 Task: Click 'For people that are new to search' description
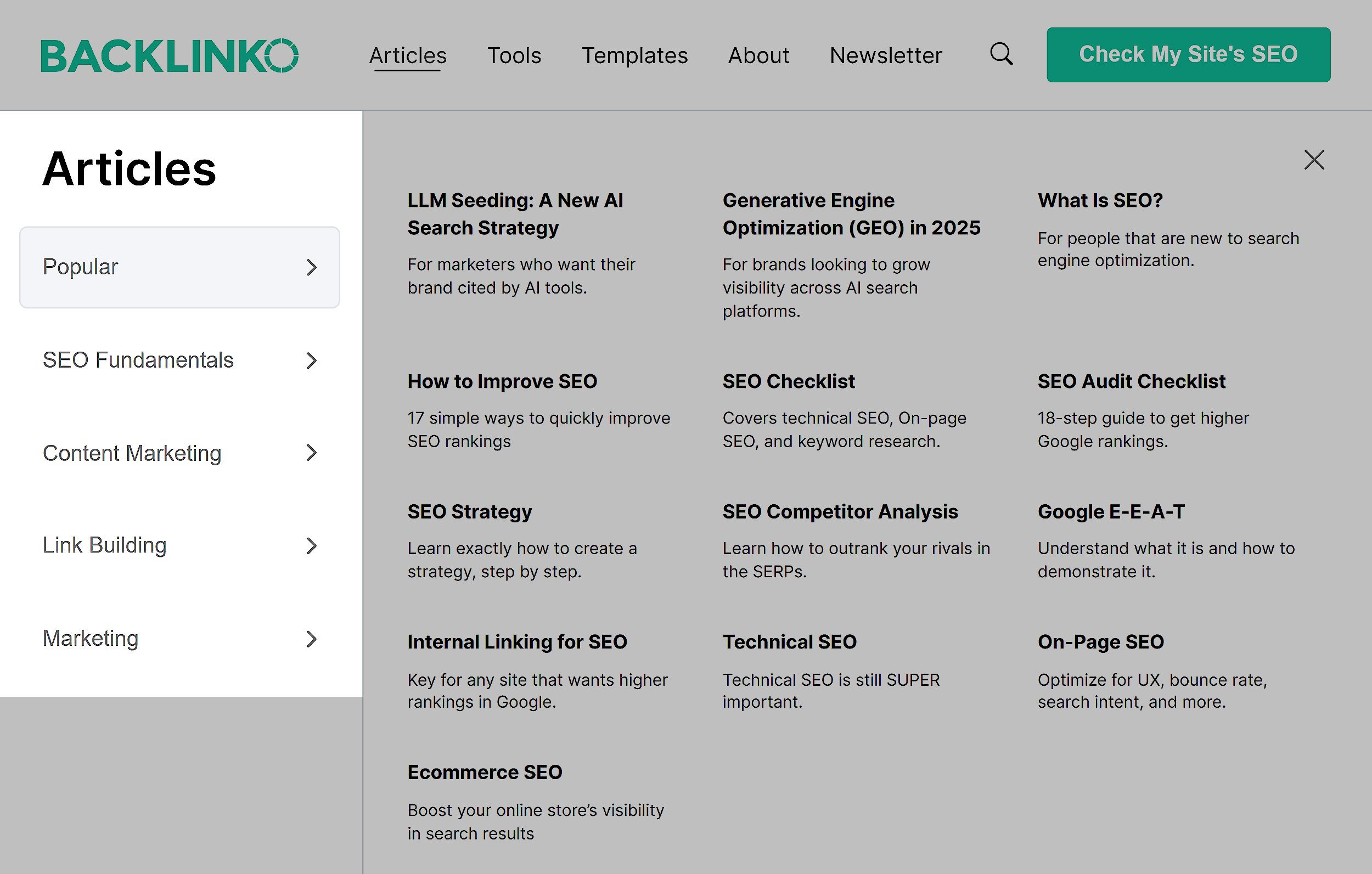point(1168,249)
